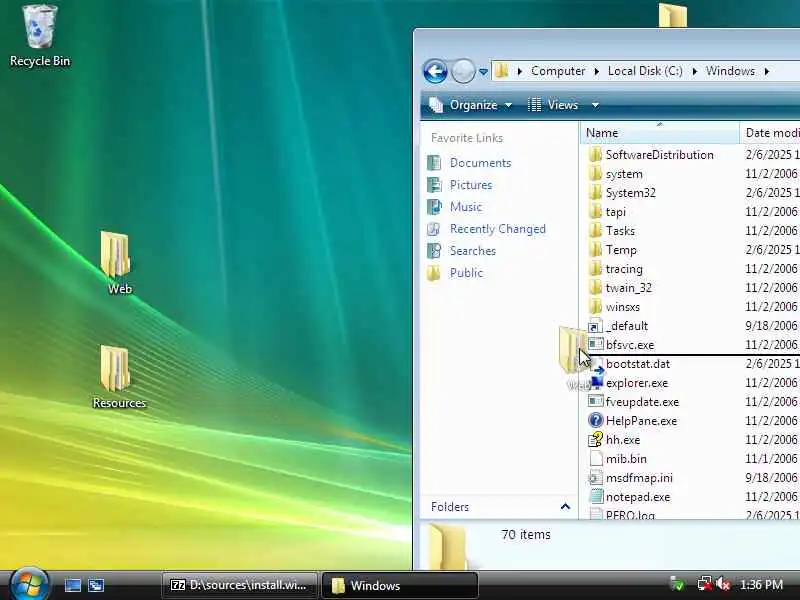The image size is (800, 600).
Task: Sort by the Date modified column header
Action: point(770,133)
